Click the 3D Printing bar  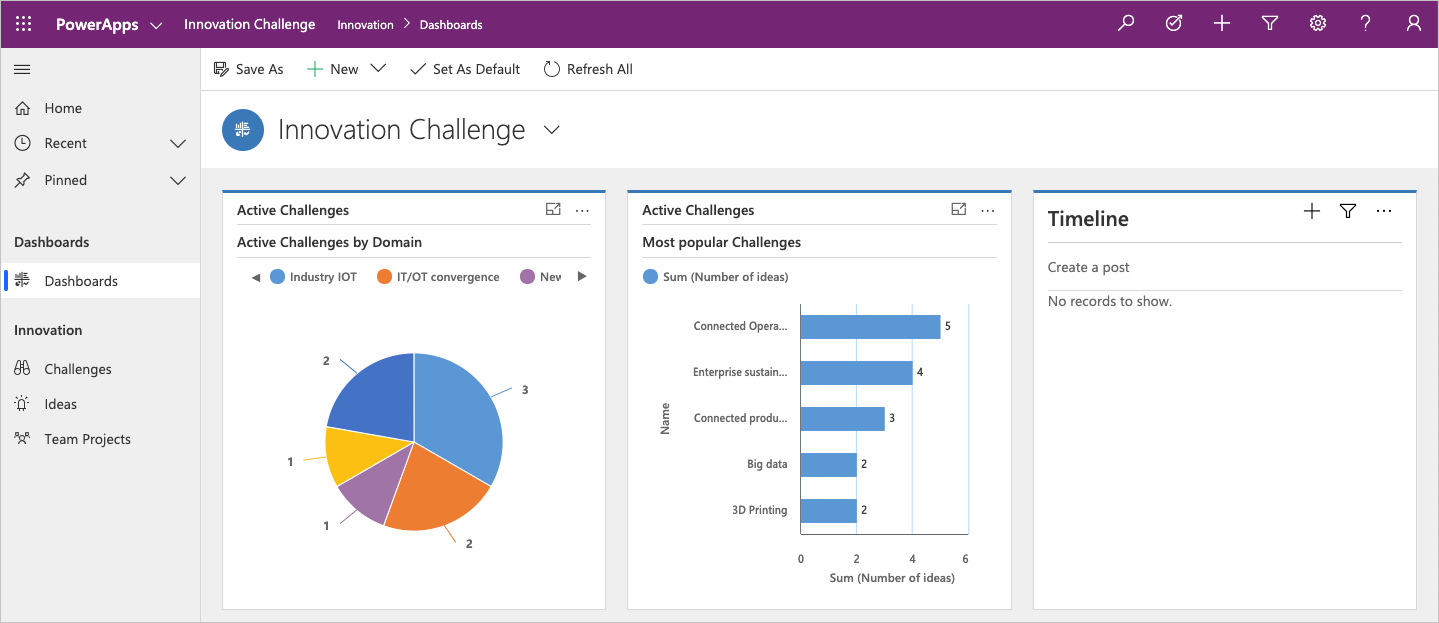click(829, 511)
